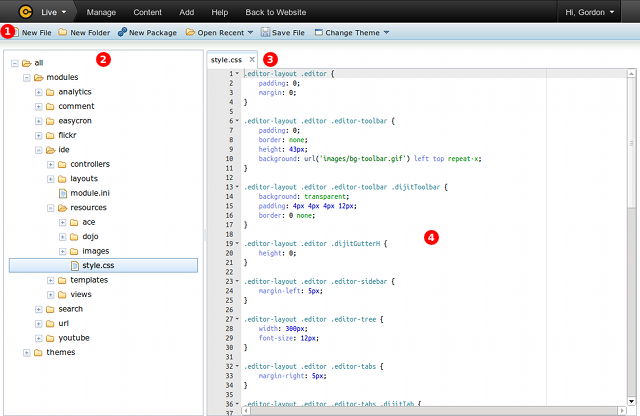Image resolution: width=640 pixels, height=416 pixels.
Task: Click the Save File disk icon
Action: [265, 33]
